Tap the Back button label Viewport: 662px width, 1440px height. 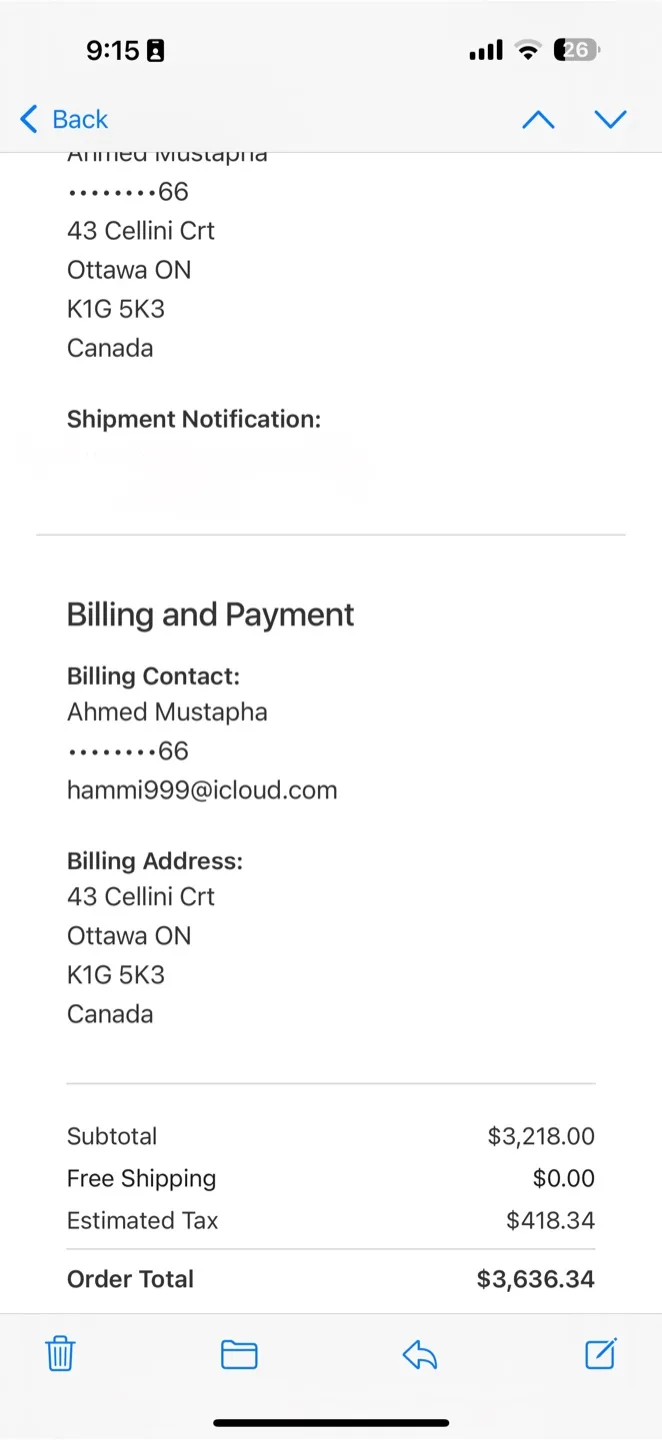click(x=80, y=120)
